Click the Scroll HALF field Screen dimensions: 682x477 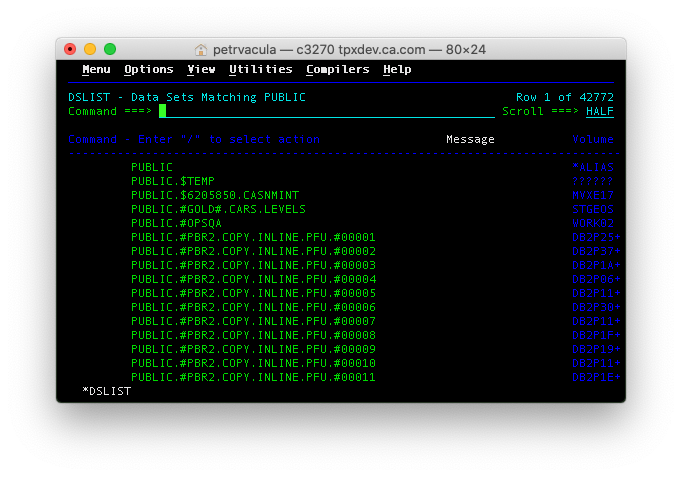click(x=600, y=111)
